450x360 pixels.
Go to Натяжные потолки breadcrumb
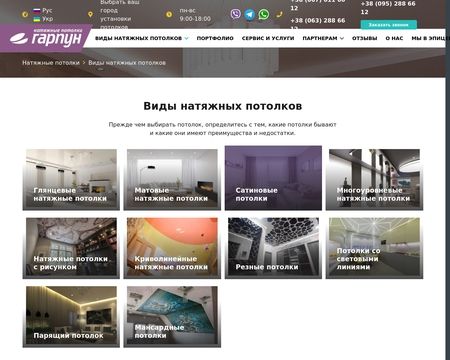(51, 63)
